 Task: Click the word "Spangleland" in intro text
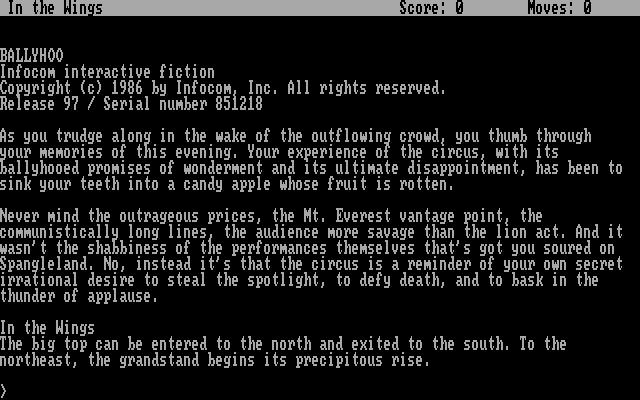pyautogui.click(x=46, y=264)
